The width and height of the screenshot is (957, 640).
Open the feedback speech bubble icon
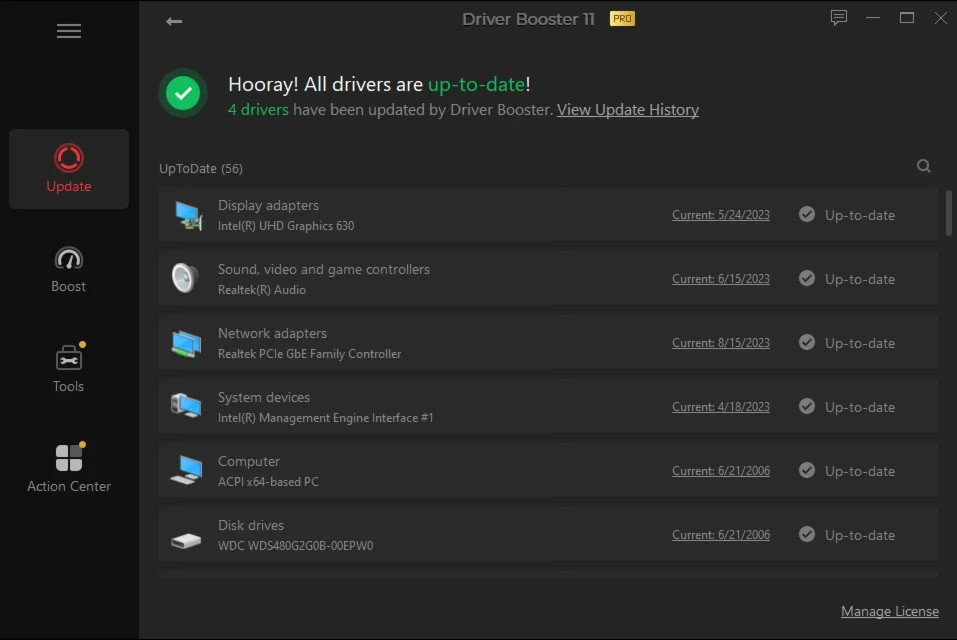point(838,18)
